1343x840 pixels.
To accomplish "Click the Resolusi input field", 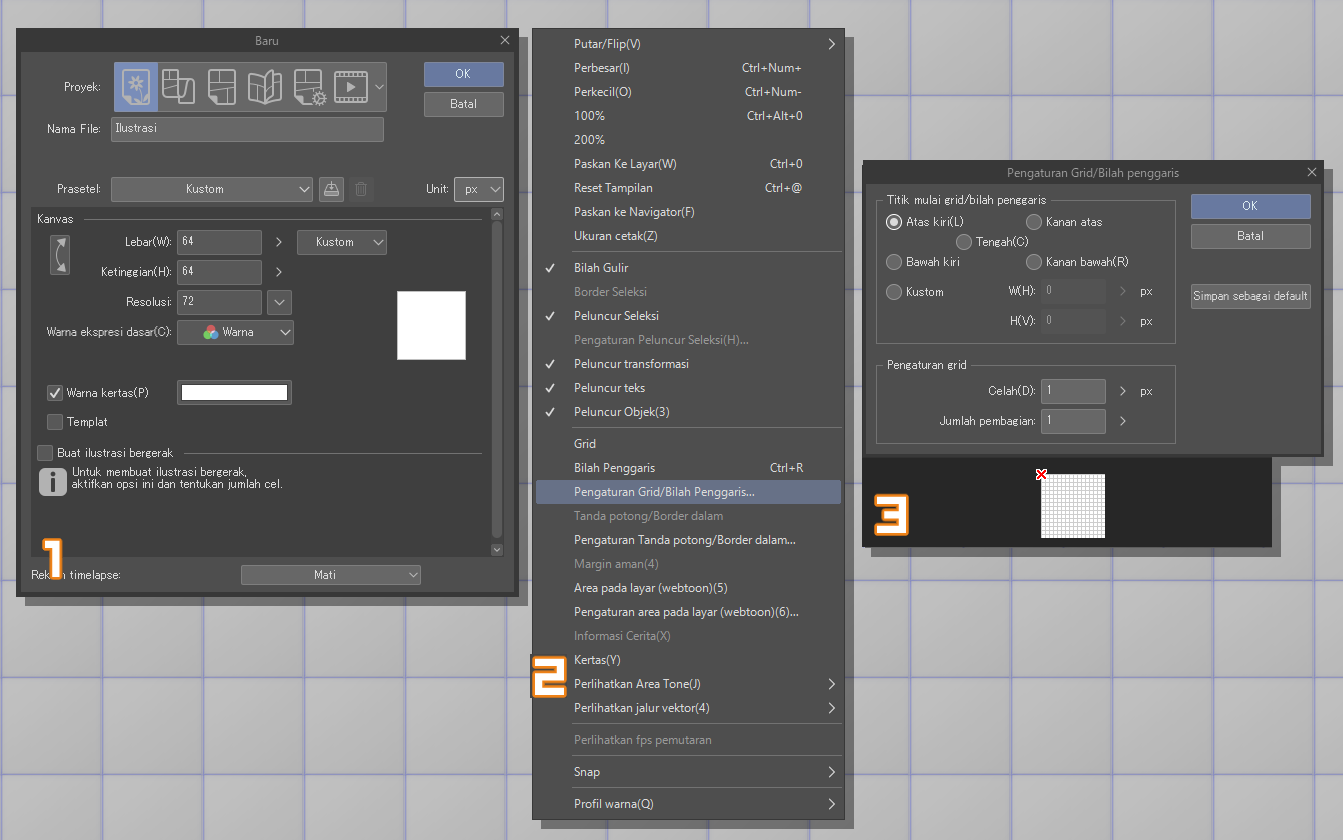I will coord(219,302).
